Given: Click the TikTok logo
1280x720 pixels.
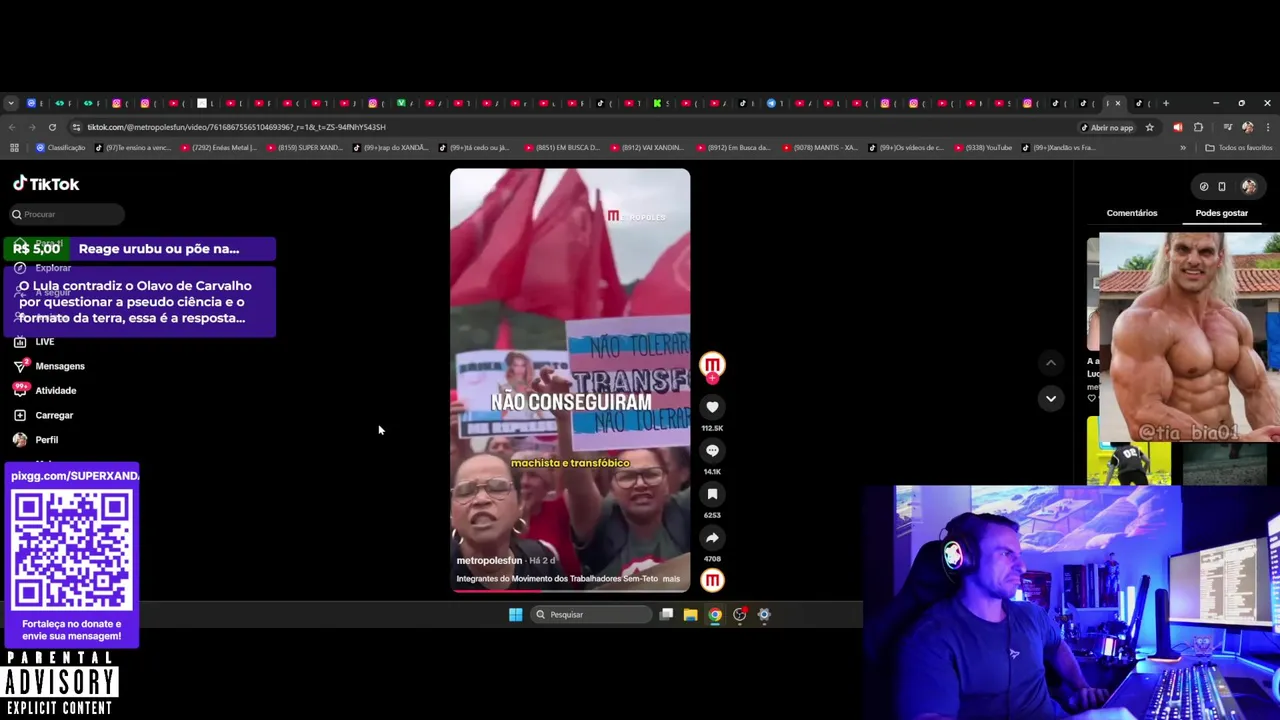Looking at the screenshot, I should (x=46, y=184).
